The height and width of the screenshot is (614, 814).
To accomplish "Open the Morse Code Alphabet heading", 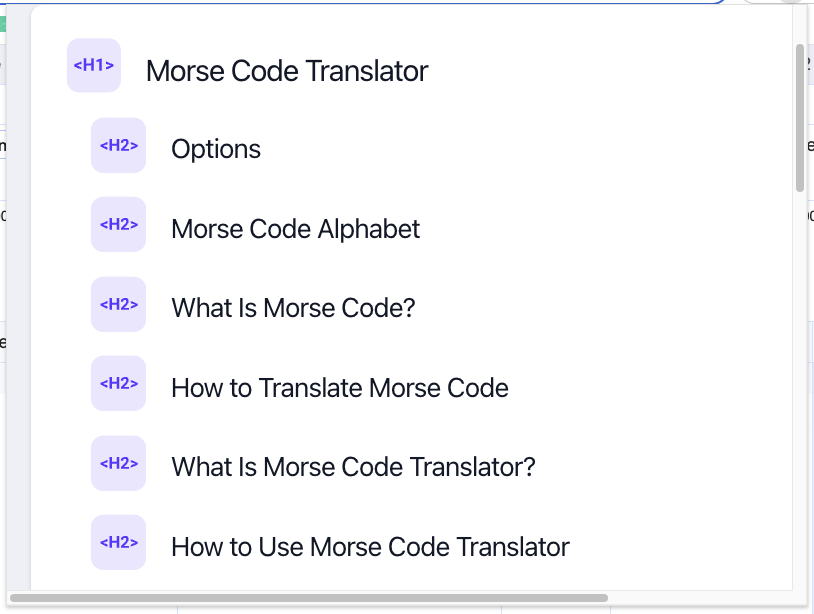I will click(x=296, y=229).
